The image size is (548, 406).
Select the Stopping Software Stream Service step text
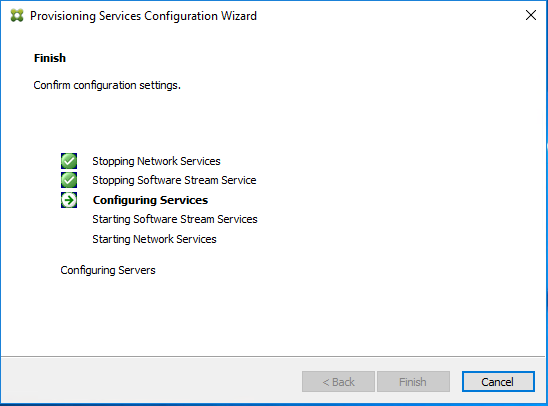[x=174, y=180]
